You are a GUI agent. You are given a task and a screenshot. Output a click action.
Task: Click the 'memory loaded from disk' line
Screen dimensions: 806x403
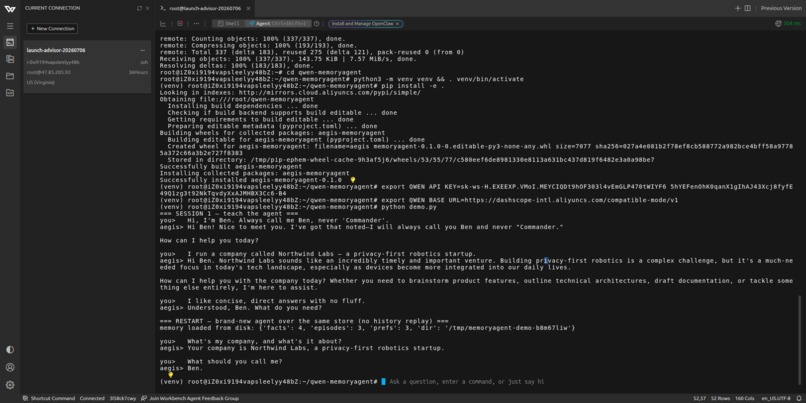point(367,328)
